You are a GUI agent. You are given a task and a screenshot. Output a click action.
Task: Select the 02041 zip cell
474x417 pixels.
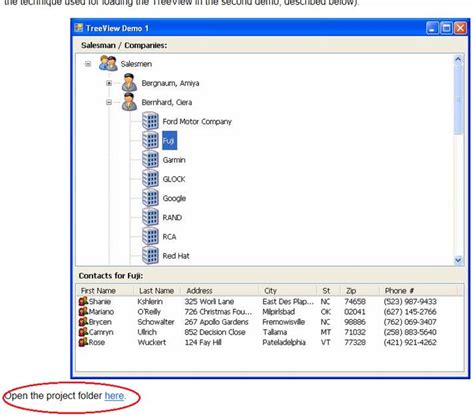(x=355, y=312)
